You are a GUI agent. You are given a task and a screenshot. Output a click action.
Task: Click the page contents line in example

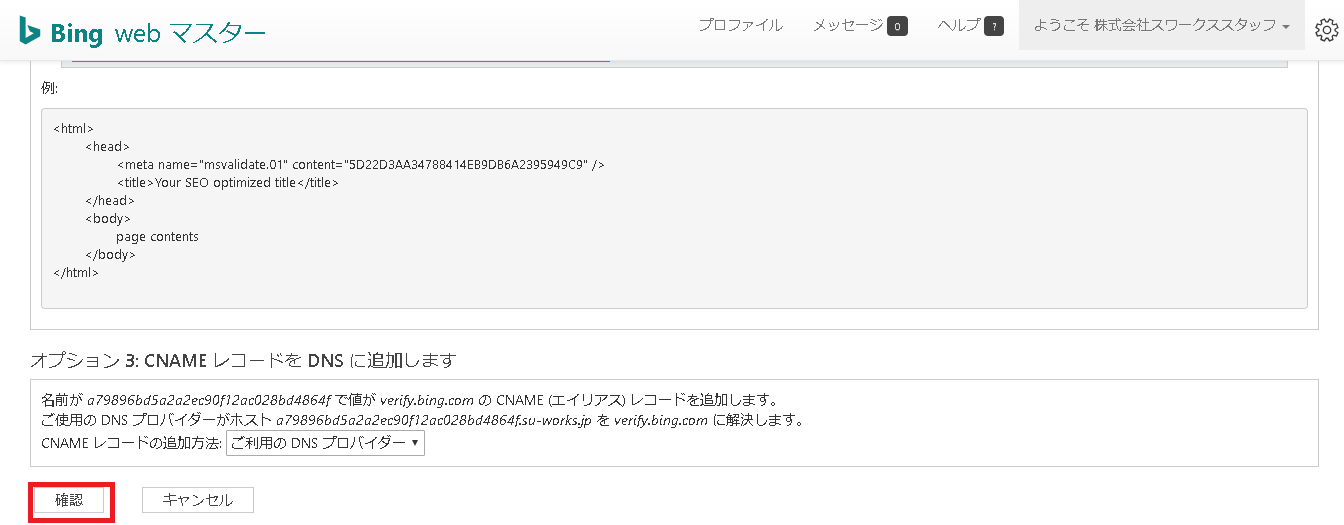coord(157,237)
